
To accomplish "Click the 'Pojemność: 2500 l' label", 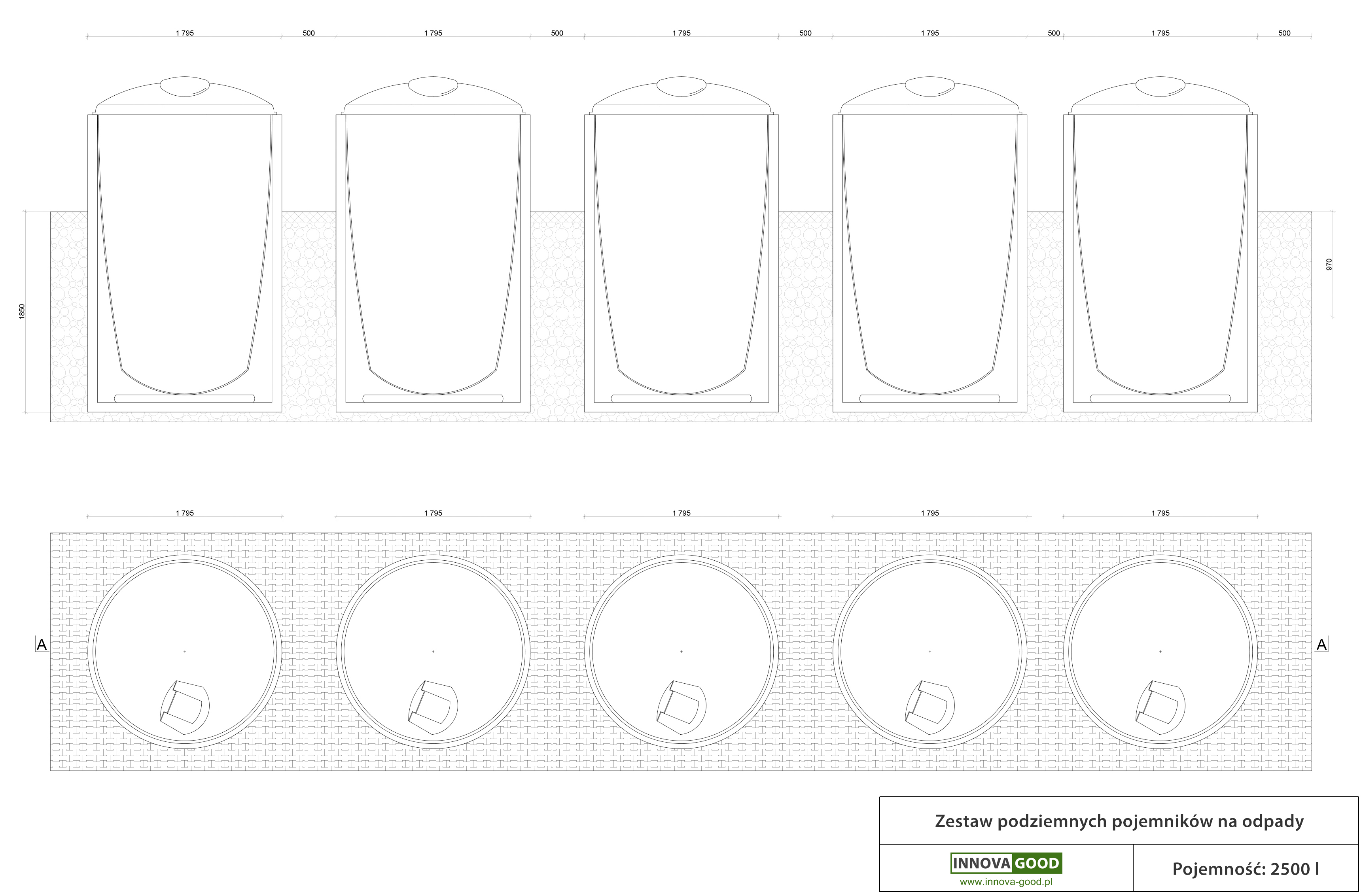I will [1246, 869].
